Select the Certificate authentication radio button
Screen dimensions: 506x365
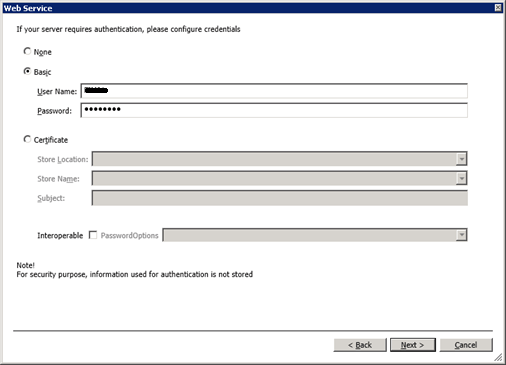pyautogui.click(x=27, y=139)
